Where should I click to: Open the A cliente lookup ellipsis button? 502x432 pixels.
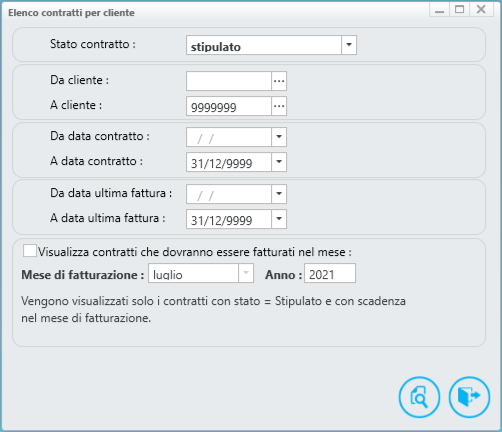pos(279,106)
